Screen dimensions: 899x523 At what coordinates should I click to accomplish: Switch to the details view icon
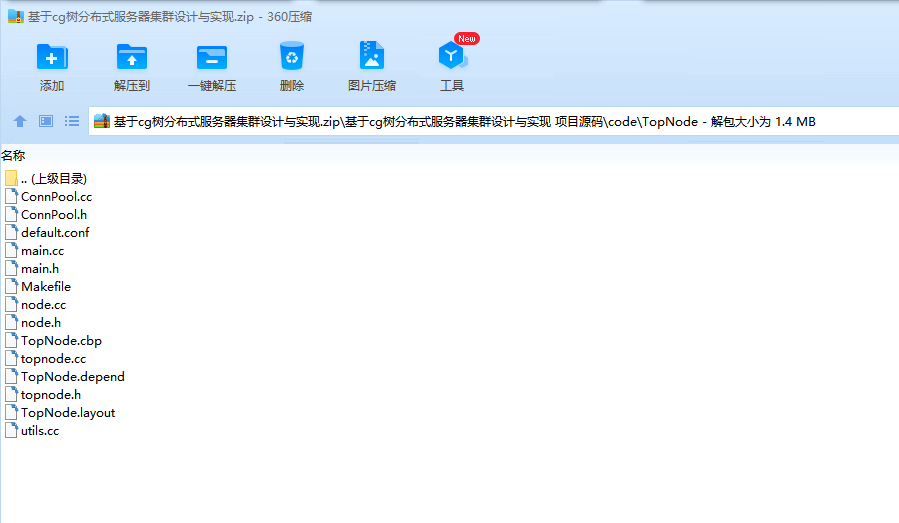coord(46,121)
